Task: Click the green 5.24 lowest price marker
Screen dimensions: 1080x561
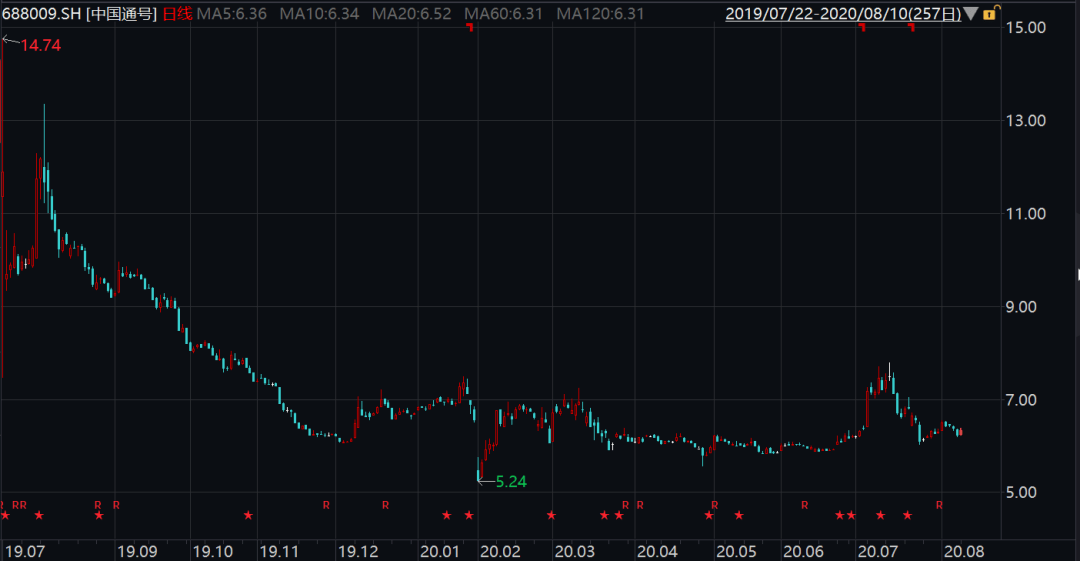Action: (510, 482)
